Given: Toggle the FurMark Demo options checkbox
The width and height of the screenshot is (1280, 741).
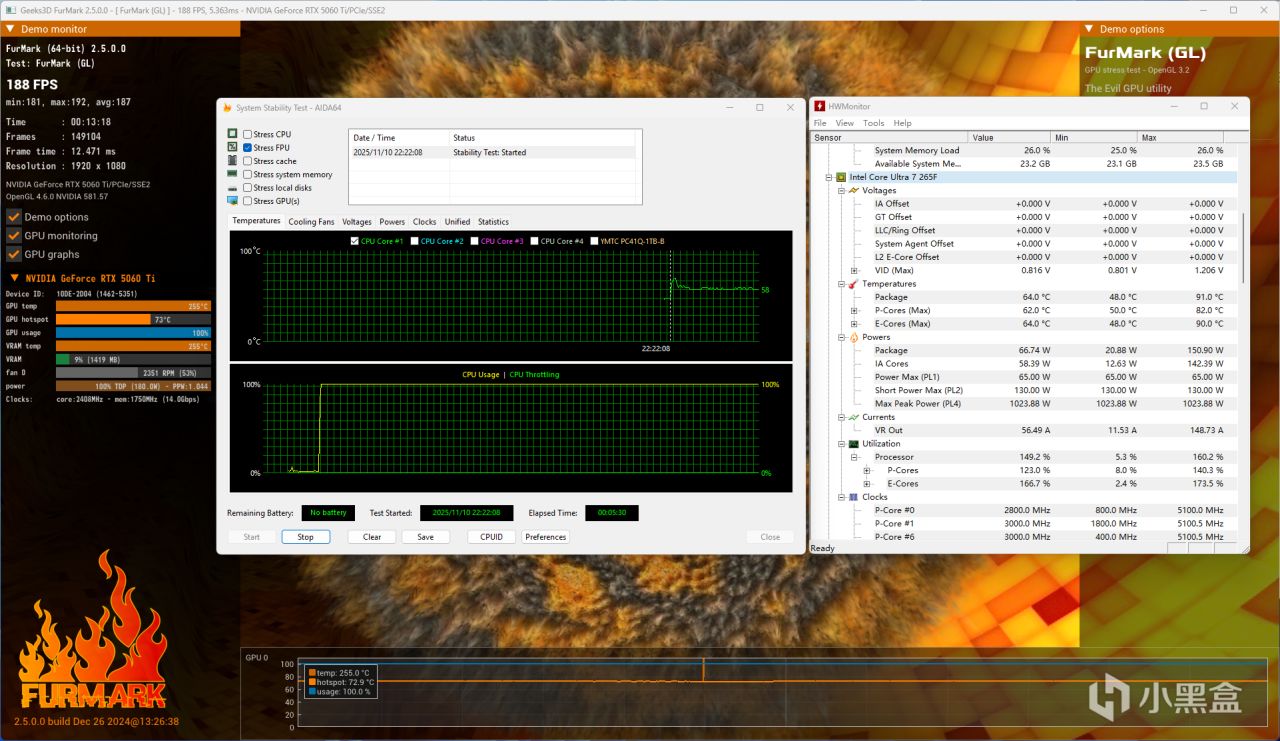Looking at the screenshot, I should 14,217.
